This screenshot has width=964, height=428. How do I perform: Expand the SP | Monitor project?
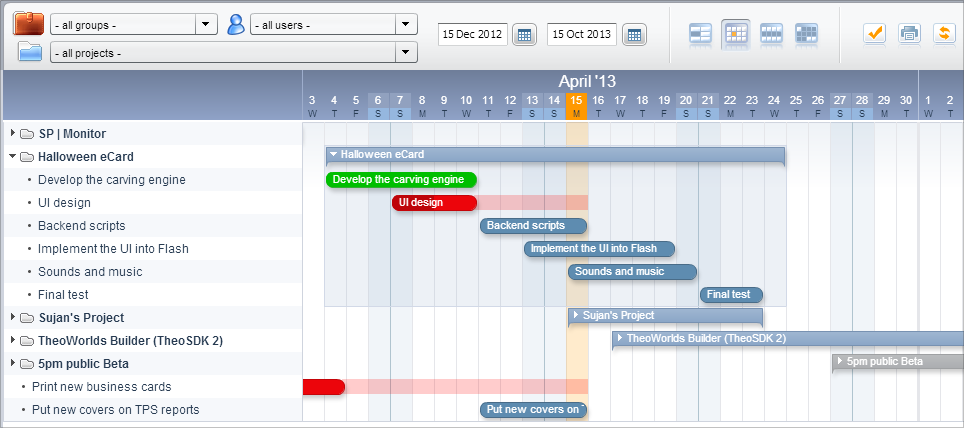(x=12, y=133)
